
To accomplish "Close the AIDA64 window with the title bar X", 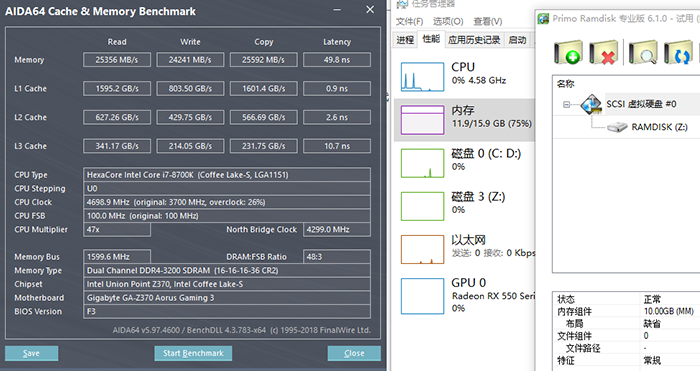I will [370, 10].
